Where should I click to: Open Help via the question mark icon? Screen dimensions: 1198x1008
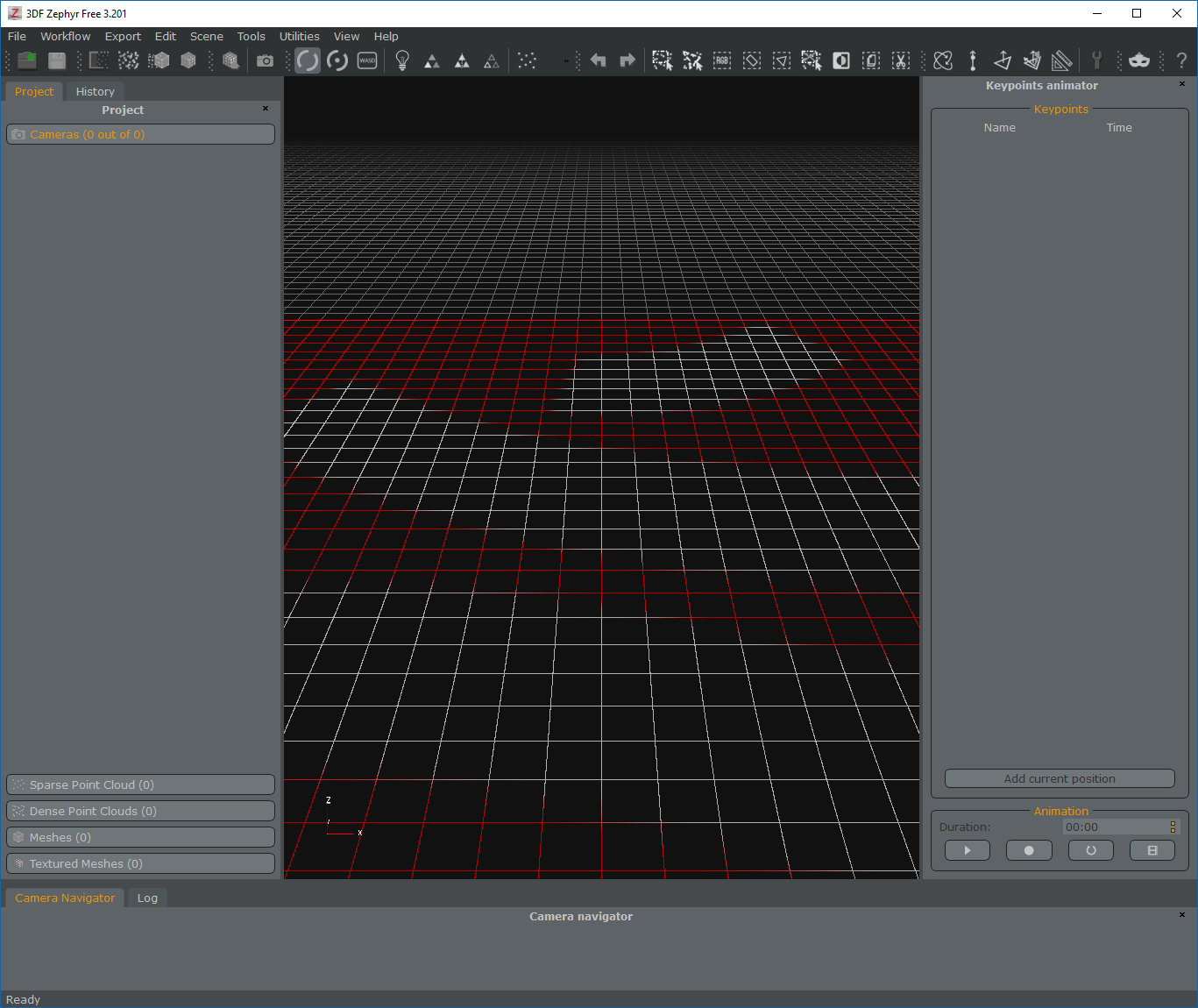(1181, 60)
